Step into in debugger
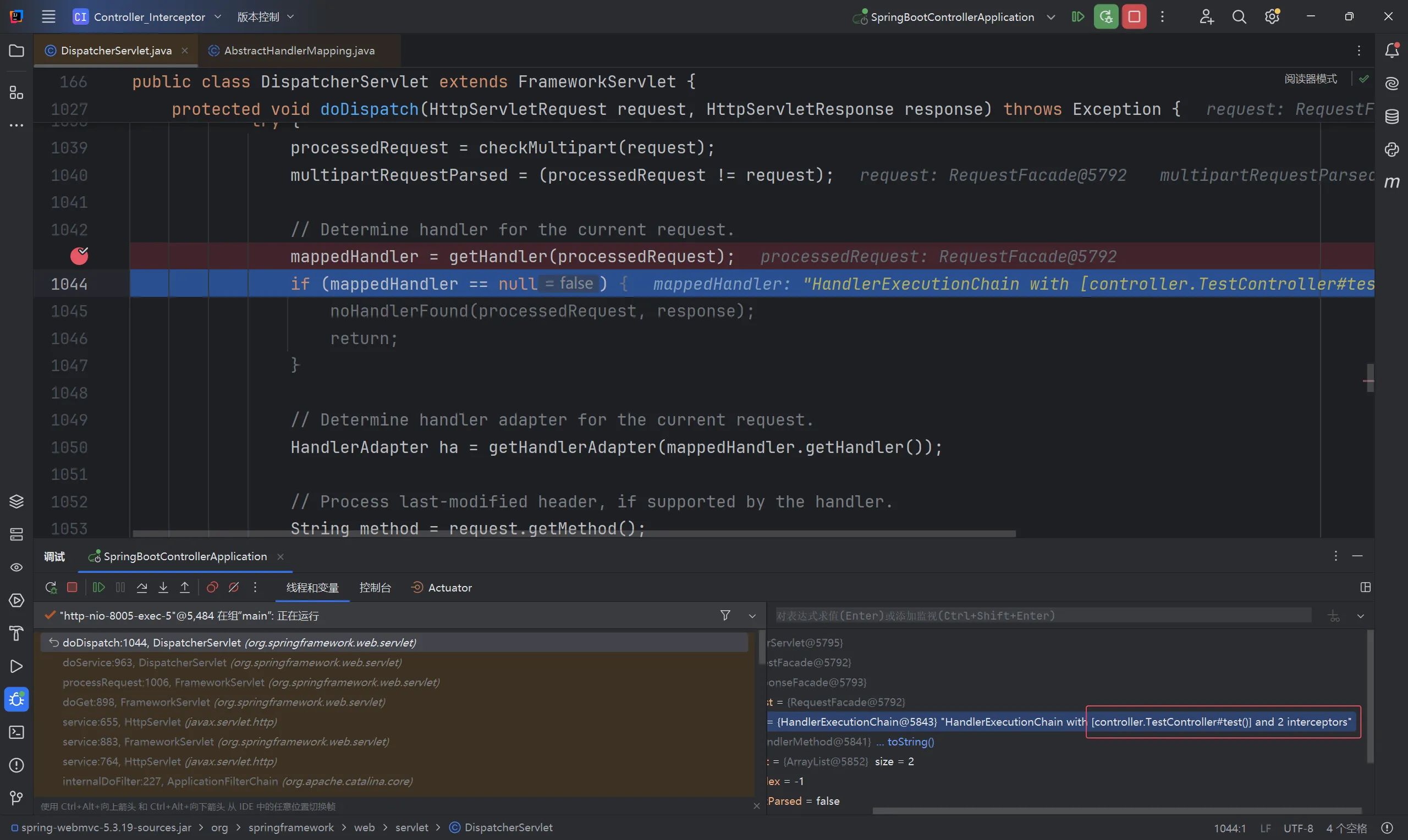 pyautogui.click(x=163, y=588)
